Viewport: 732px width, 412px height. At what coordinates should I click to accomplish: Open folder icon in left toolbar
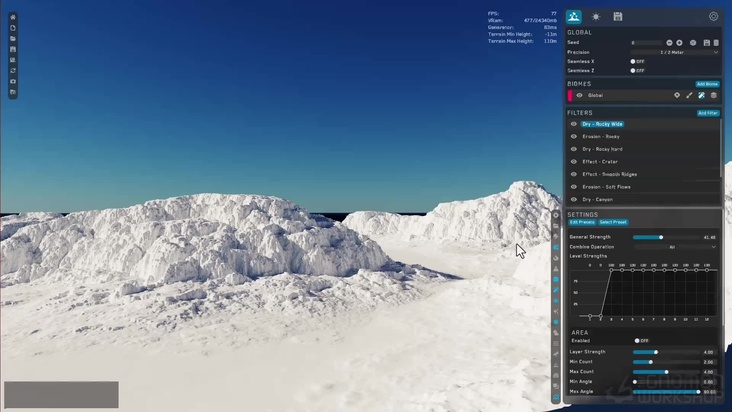click(13, 39)
